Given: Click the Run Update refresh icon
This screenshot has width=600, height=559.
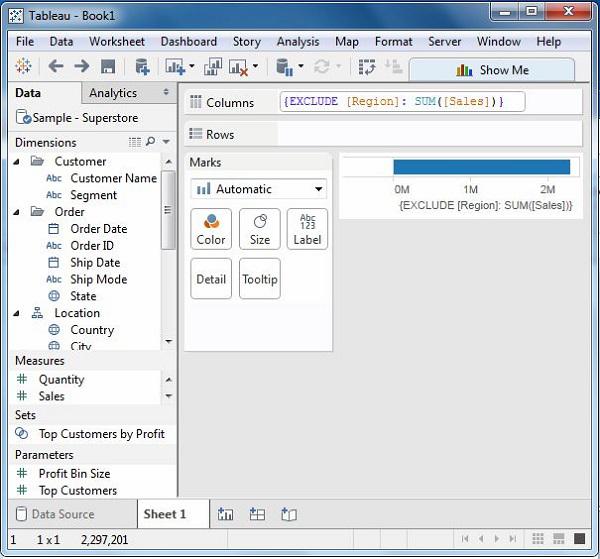Looking at the screenshot, I should pos(322,67).
